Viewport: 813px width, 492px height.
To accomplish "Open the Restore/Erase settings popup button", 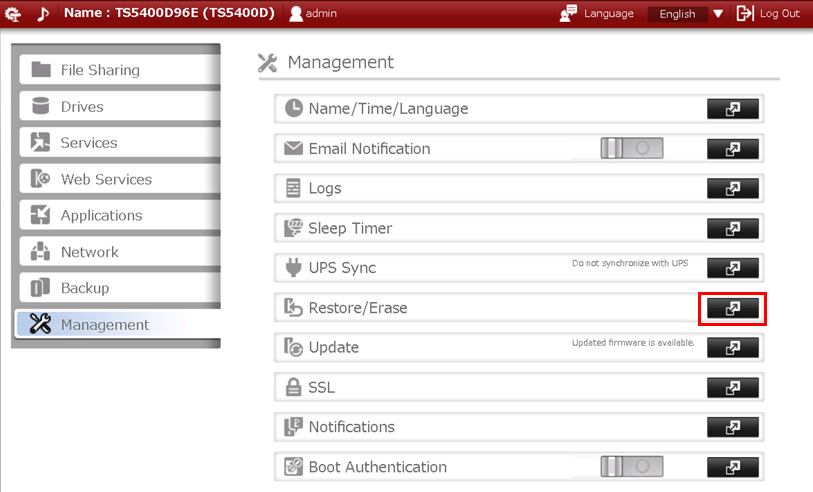I will 732,308.
